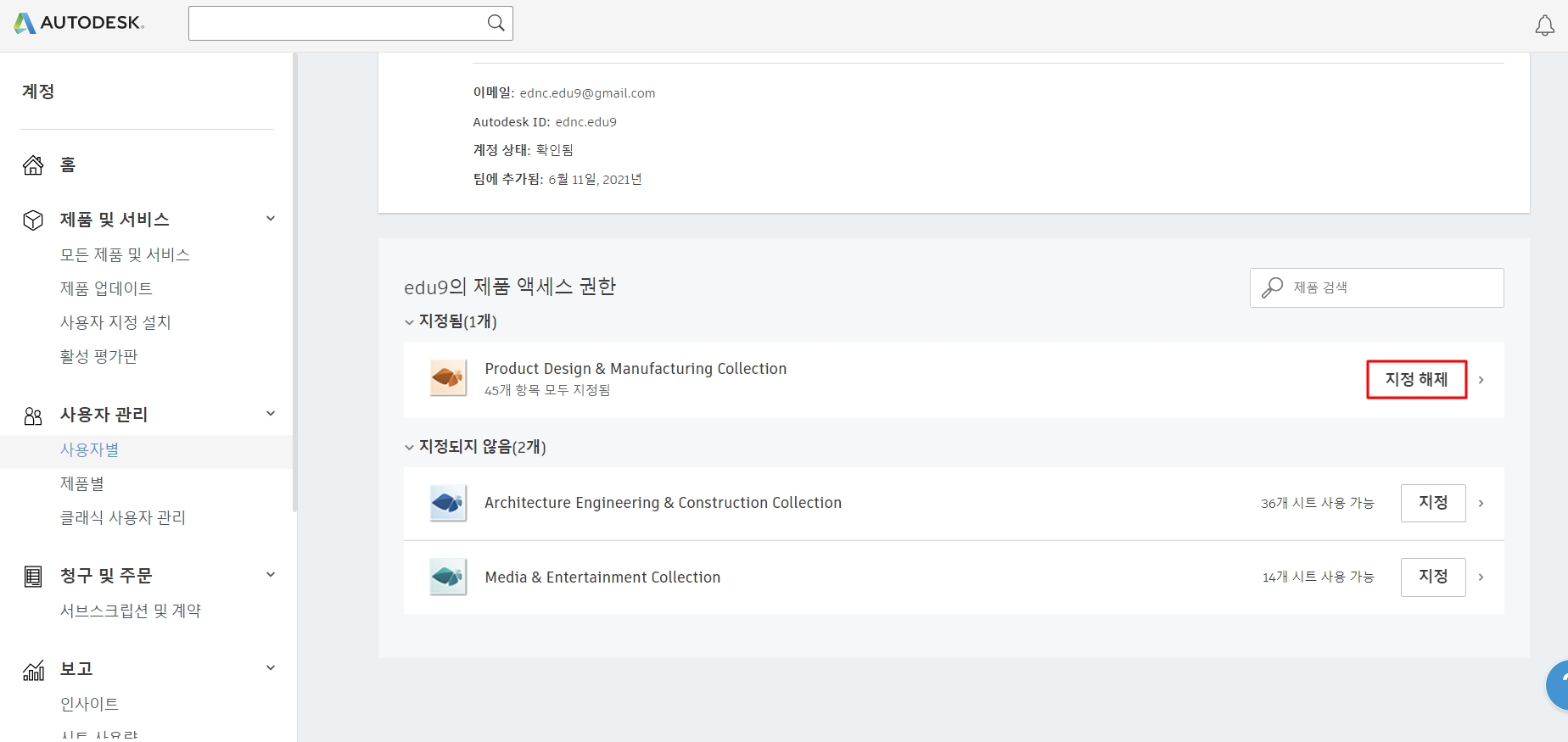Open 모든 제품 및 서비스
Viewport: 1568px width, 742px height.
pos(125,254)
